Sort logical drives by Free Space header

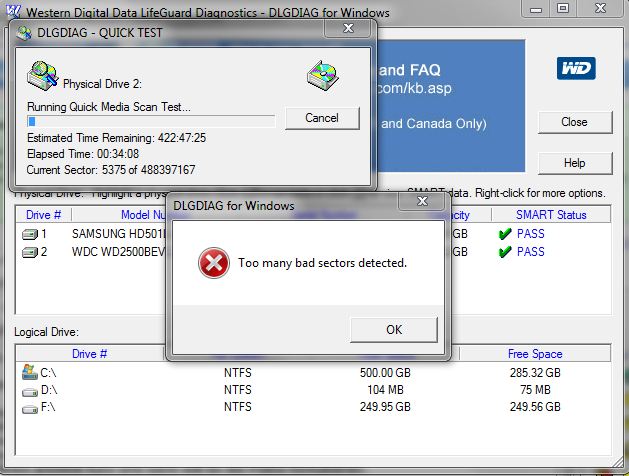(x=535, y=354)
